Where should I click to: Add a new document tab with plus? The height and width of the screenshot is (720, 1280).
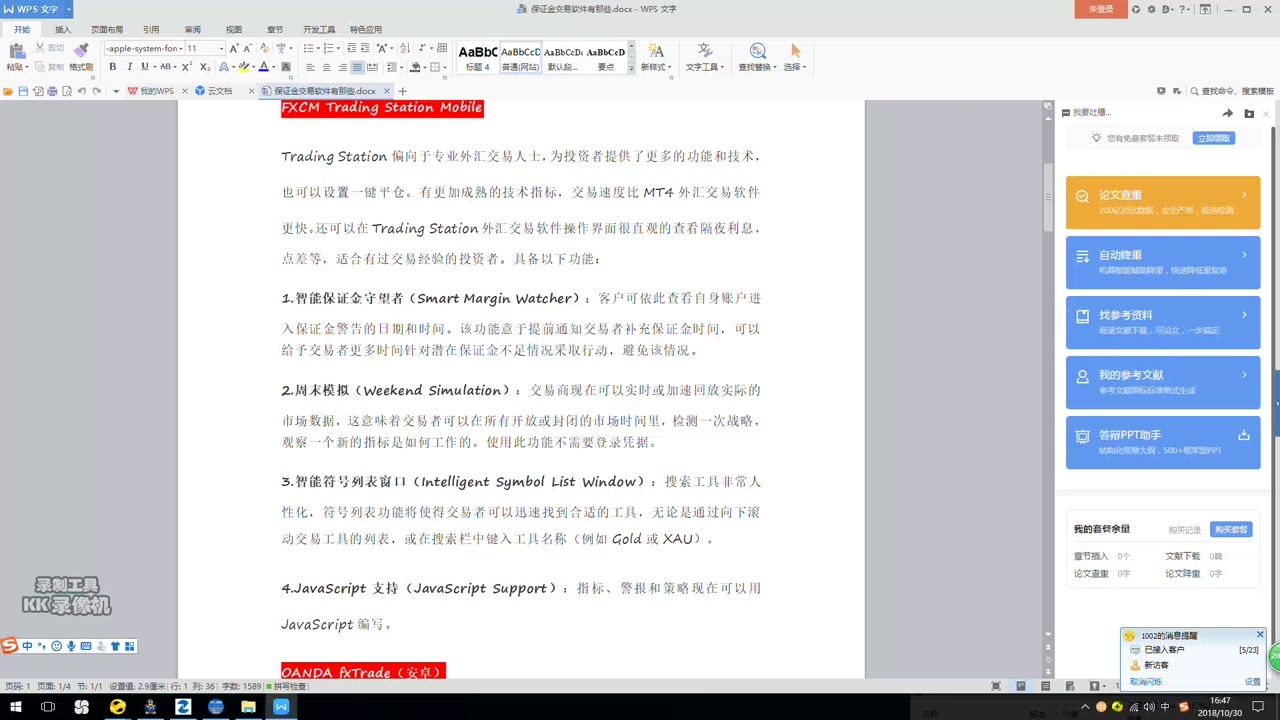click(x=403, y=91)
